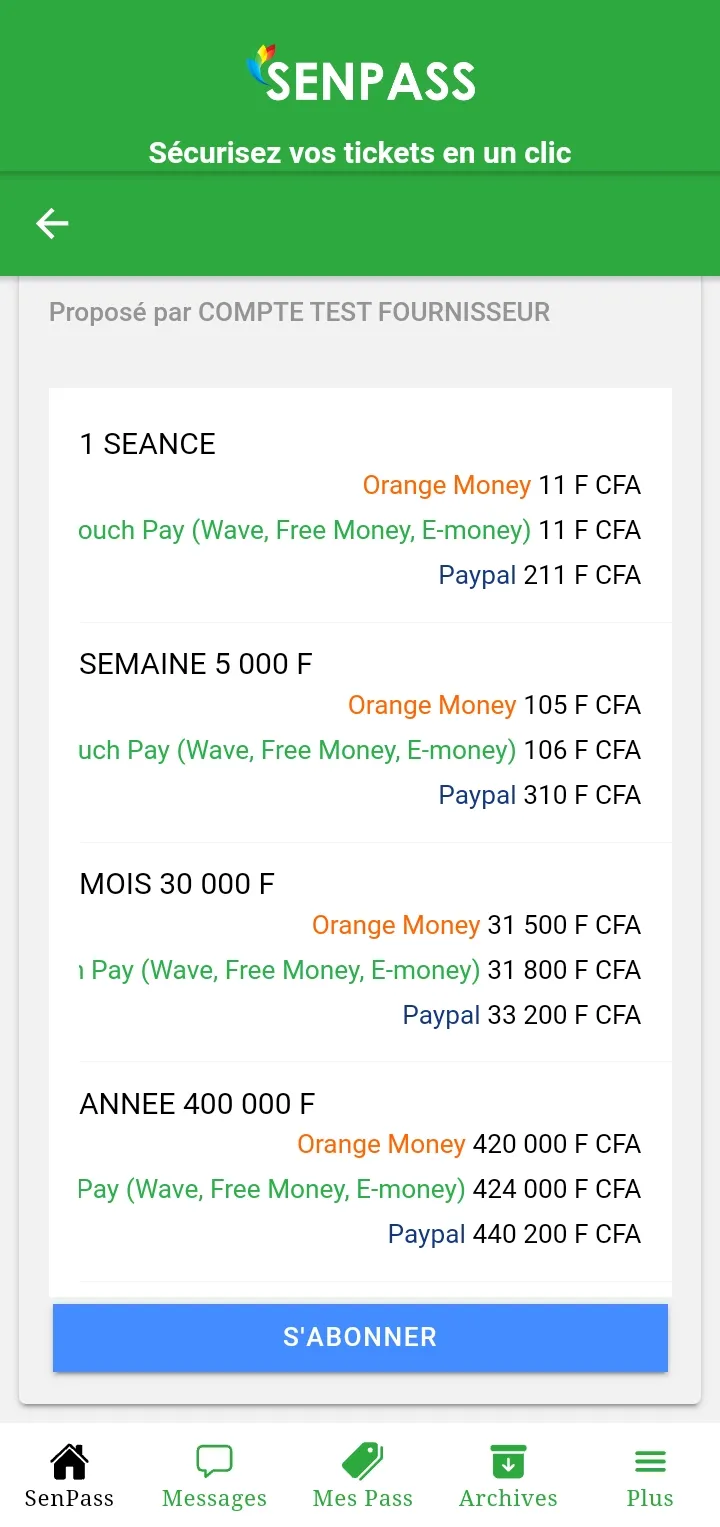Click the S'ABONNER button
The height and width of the screenshot is (1527, 720).
360,1337
